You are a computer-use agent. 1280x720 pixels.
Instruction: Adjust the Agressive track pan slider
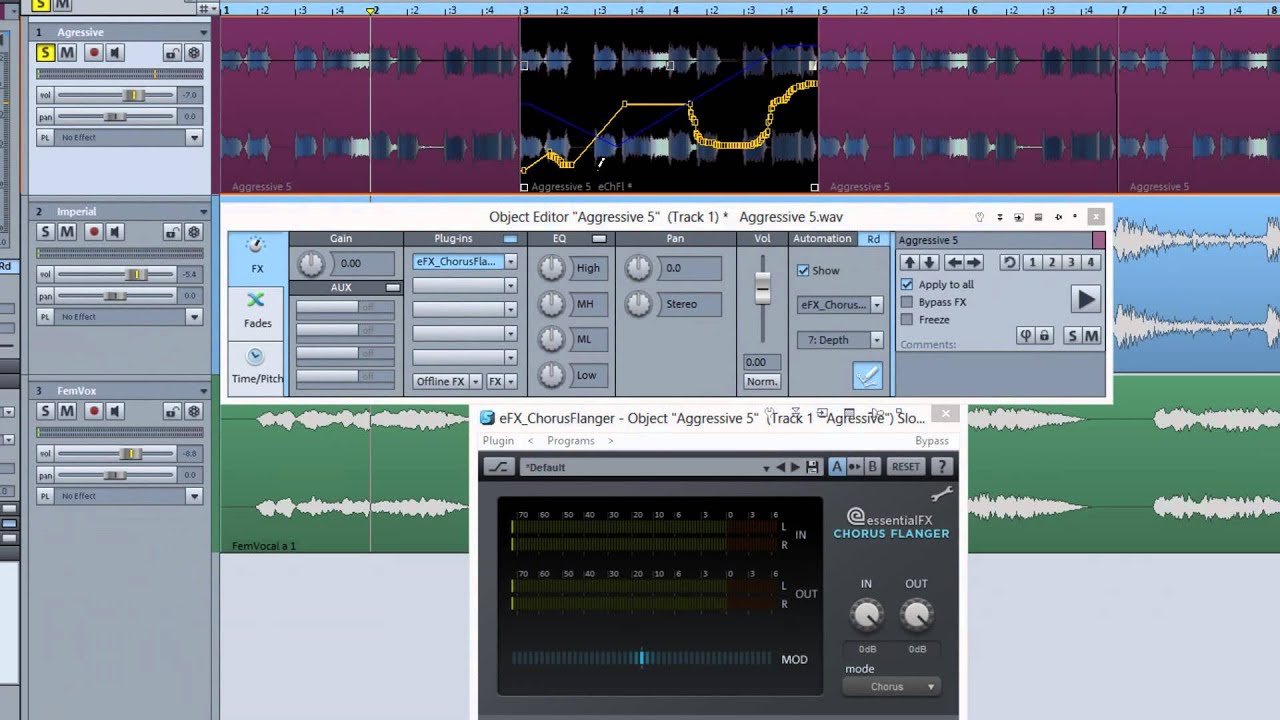(115, 117)
